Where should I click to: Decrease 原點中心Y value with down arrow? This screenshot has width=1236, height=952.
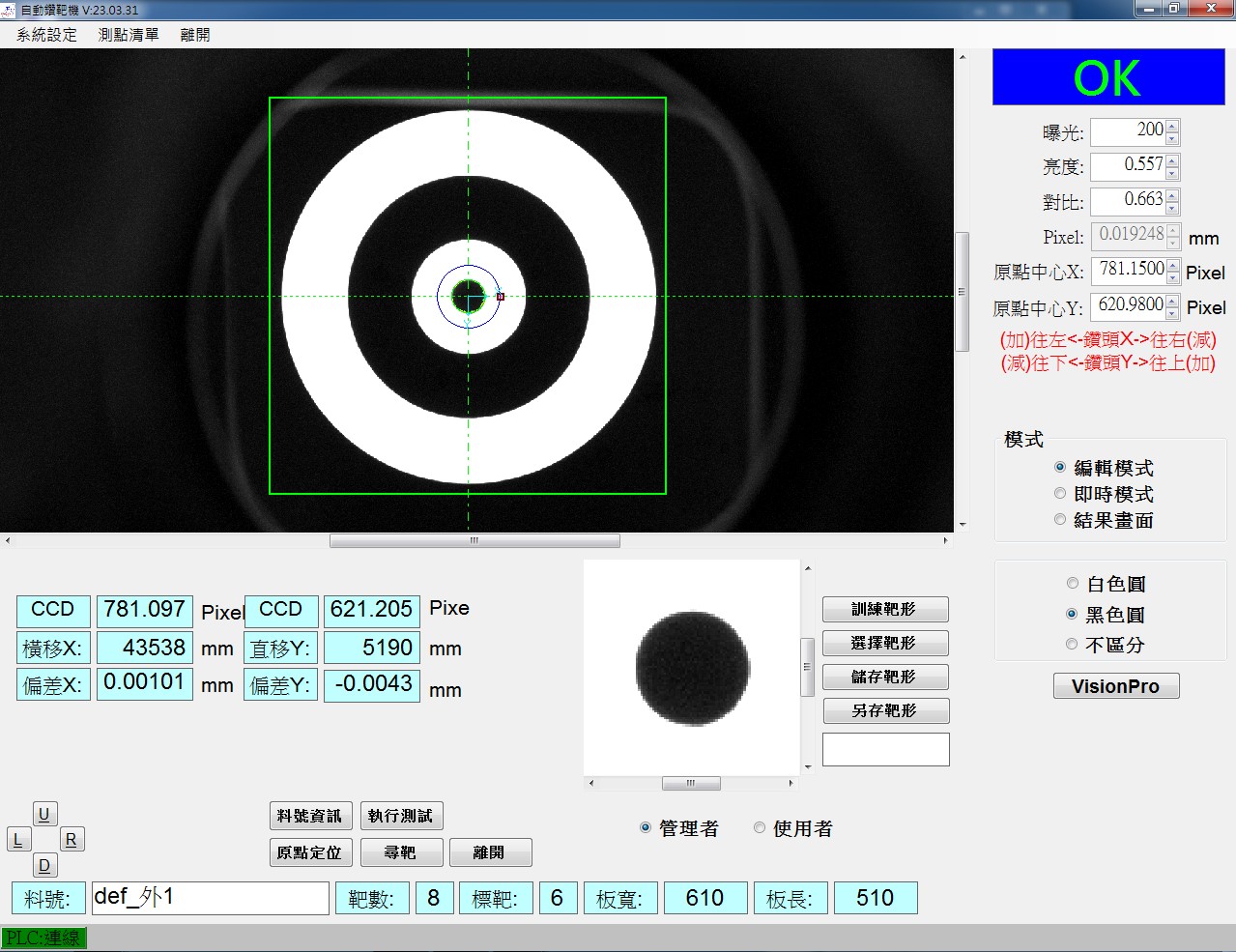point(1173,313)
